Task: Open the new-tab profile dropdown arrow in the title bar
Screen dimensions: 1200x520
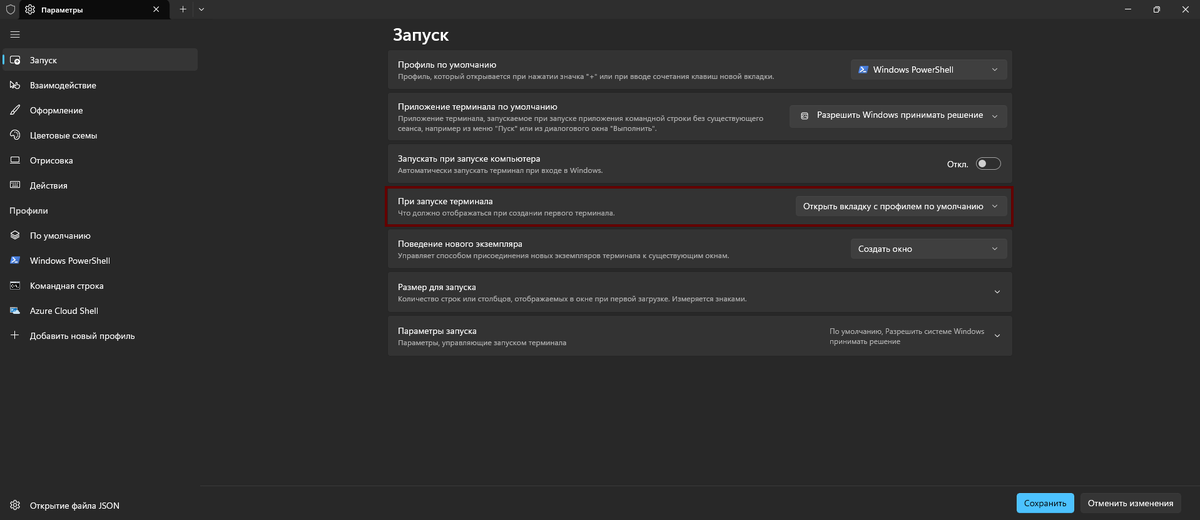Action: (201, 9)
